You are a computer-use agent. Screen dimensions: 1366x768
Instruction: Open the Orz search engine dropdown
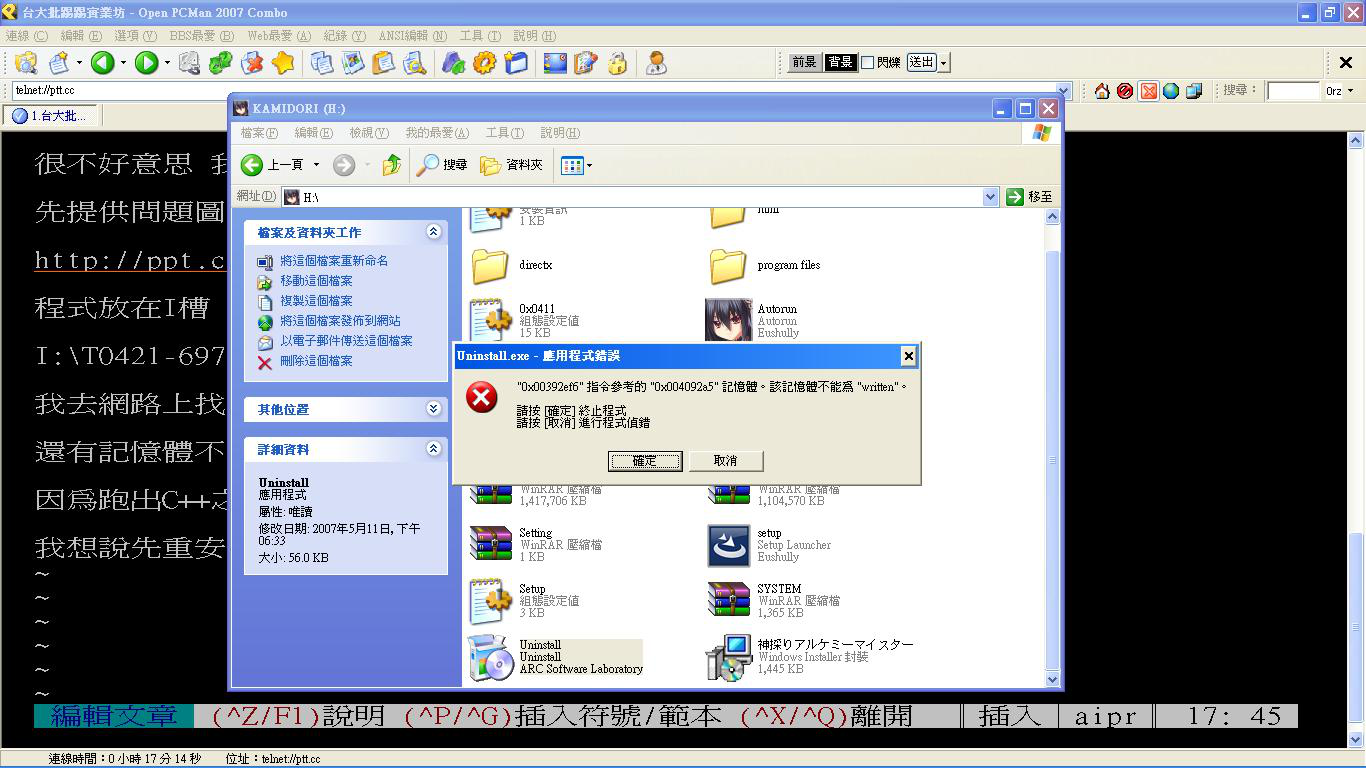tap(1350, 91)
